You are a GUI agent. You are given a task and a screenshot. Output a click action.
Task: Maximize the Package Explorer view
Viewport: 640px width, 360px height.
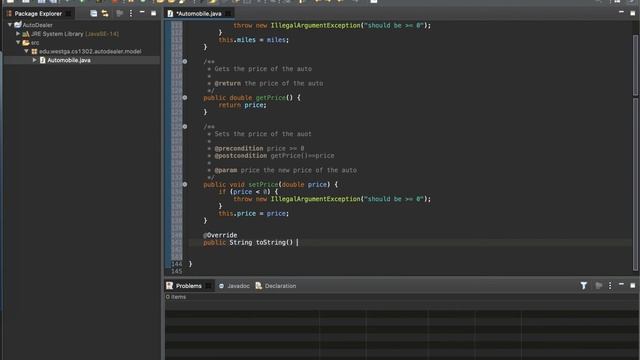[153, 13]
